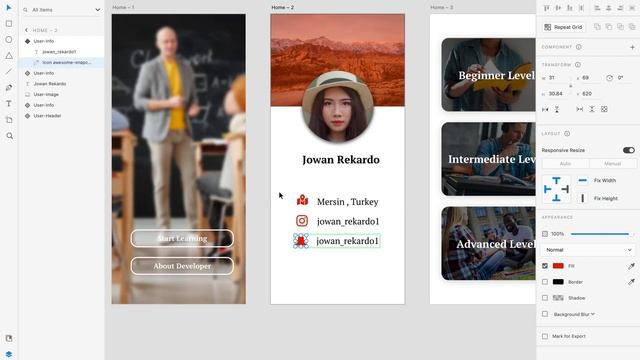Click the Flip Horizontally icon
640x360 pixels.
(x=545, y=109)
